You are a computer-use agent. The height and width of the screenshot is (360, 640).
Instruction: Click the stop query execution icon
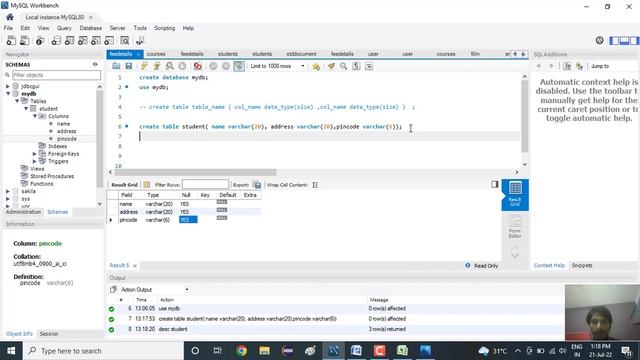tap(182, 66)
